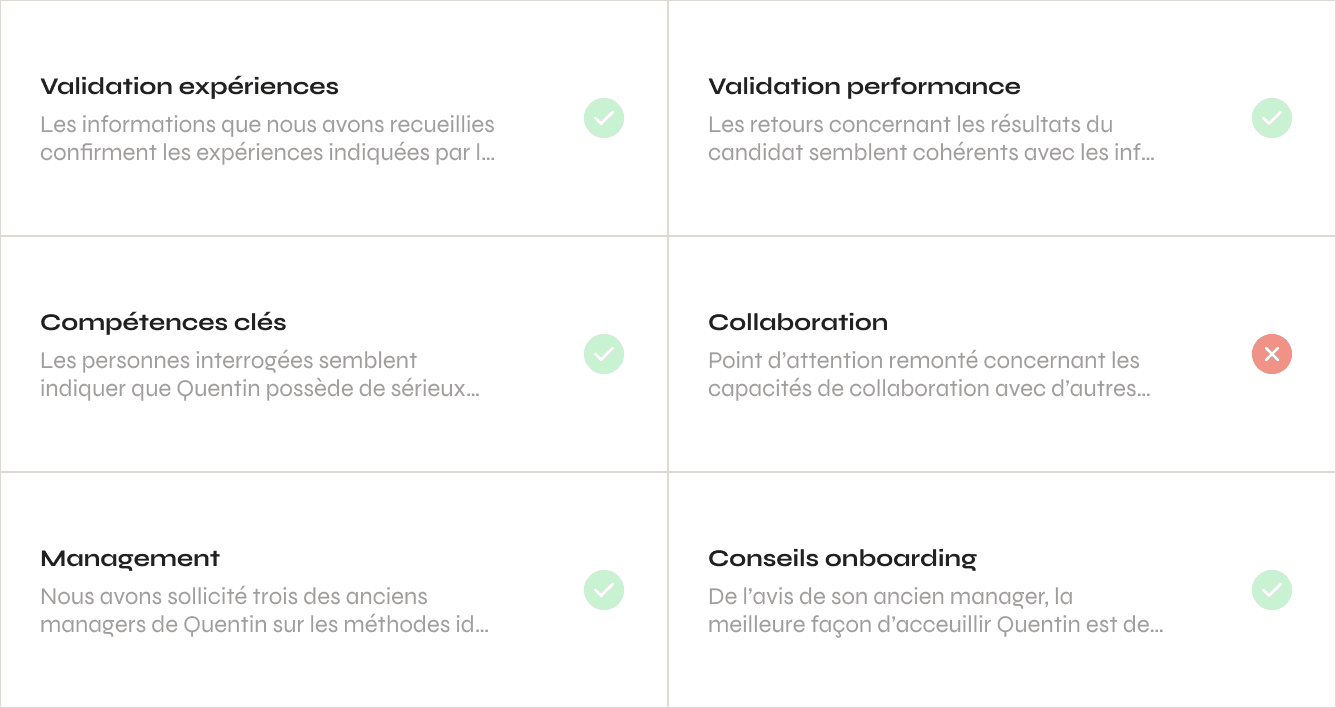Open the Validation performance heading
Viewport: 1336px width, 708px height.
pyautogui.click(x=864, y=87)
